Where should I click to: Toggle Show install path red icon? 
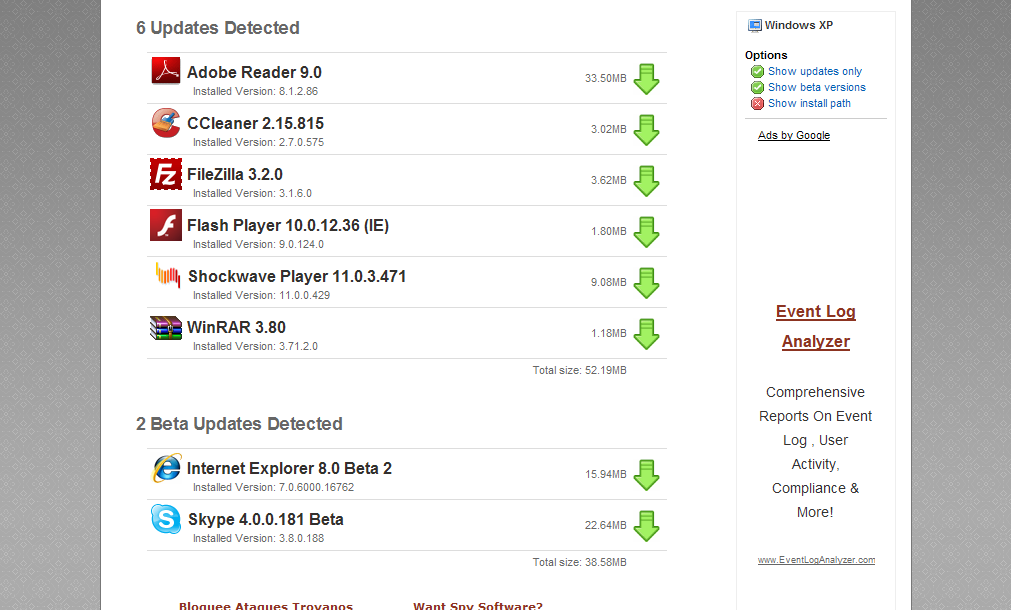tap(758, 104)
